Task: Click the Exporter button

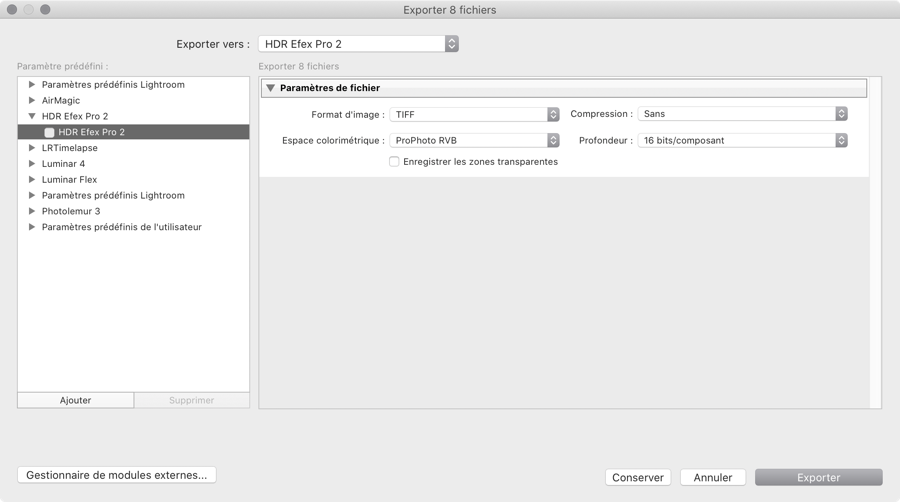Action: click(x=818, y=477)
